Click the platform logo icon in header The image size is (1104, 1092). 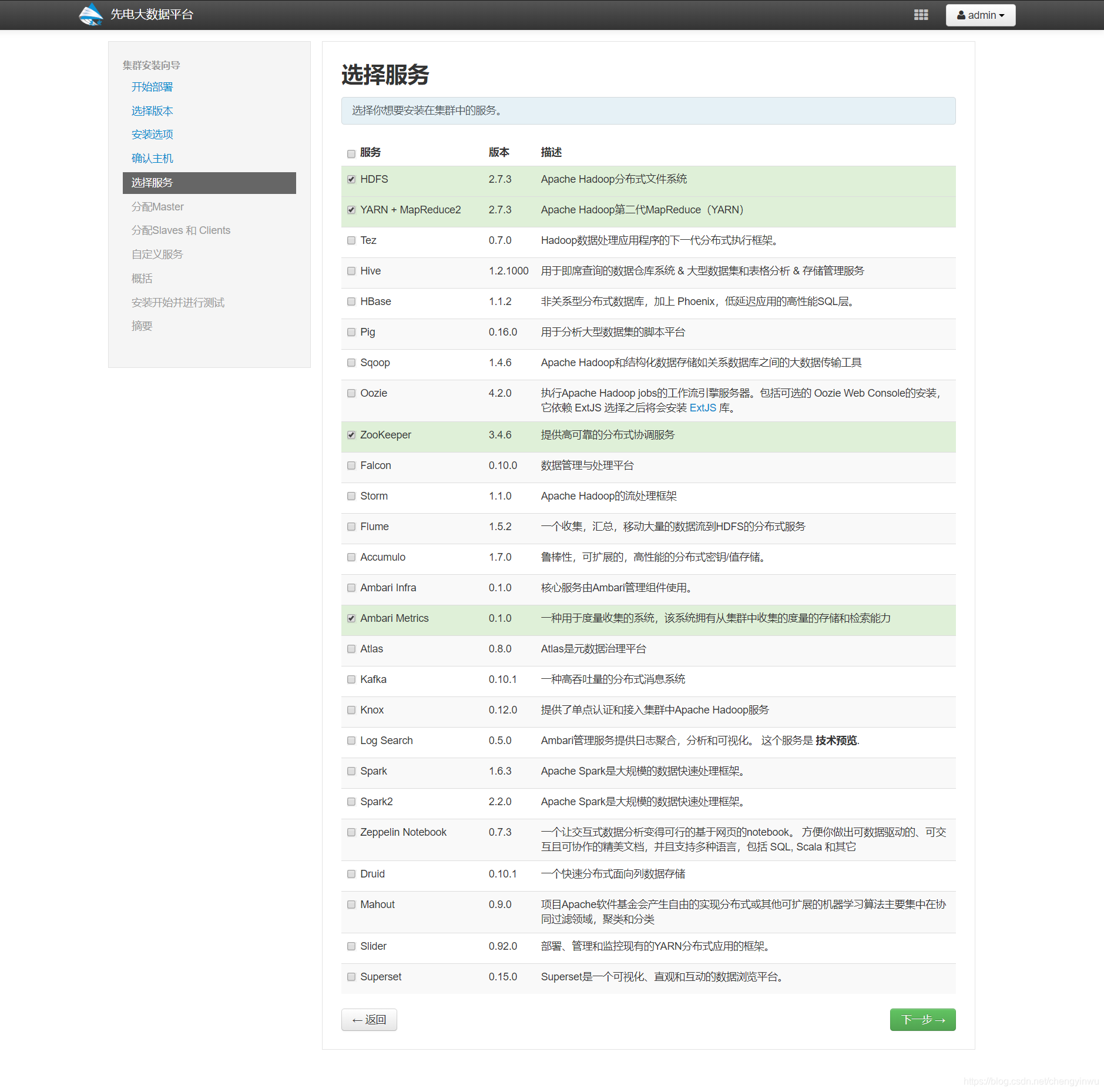tap(90, 14)
